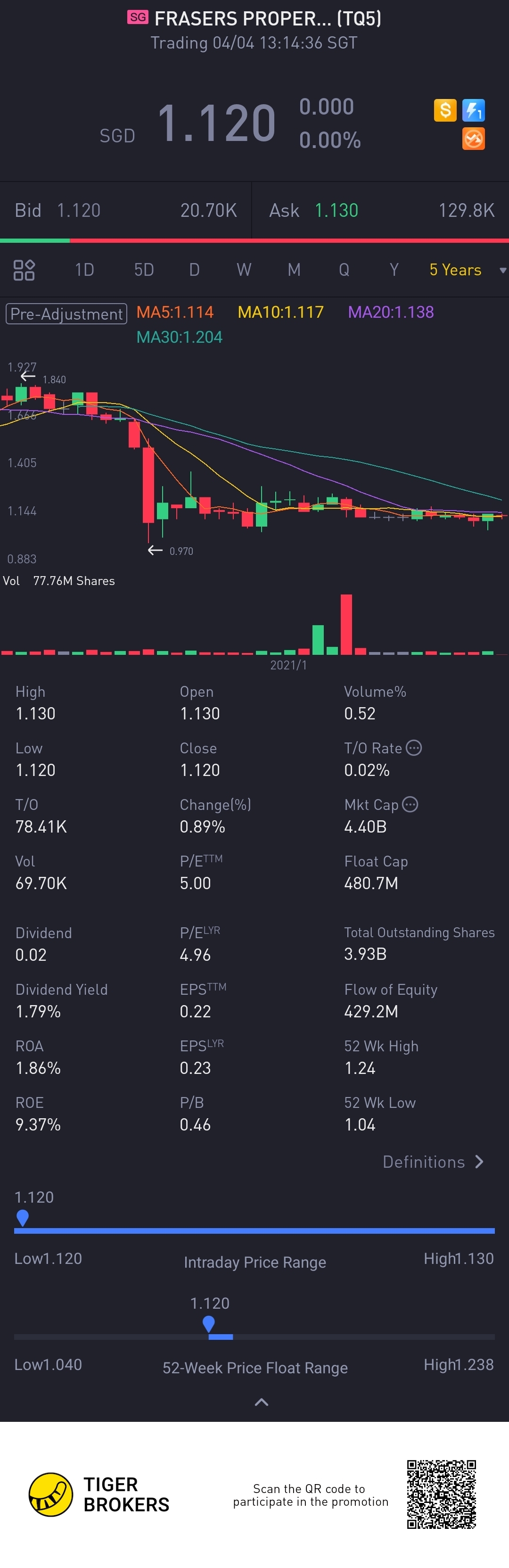Tap the orange crossed-out chart icon

(474, 139)
